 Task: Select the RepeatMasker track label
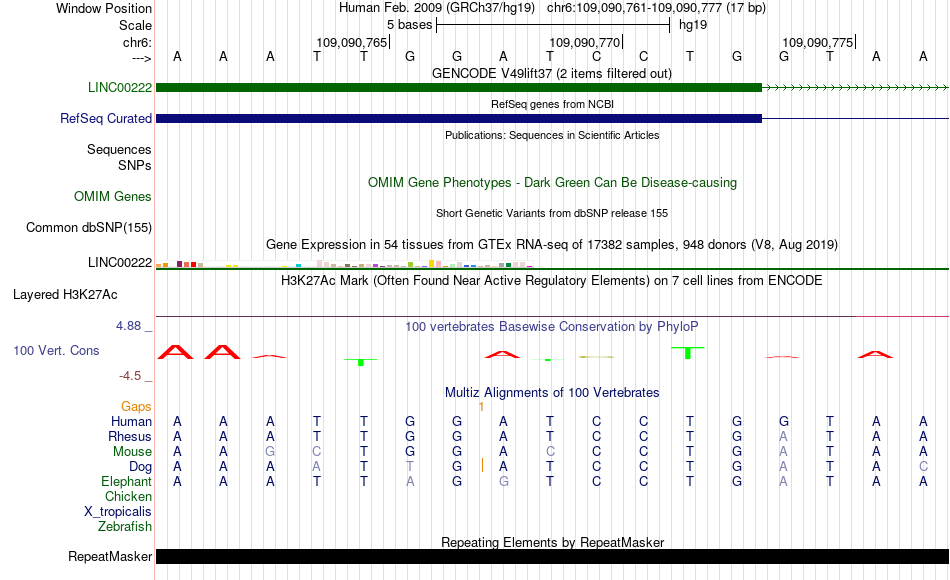[x=110, y=556]
